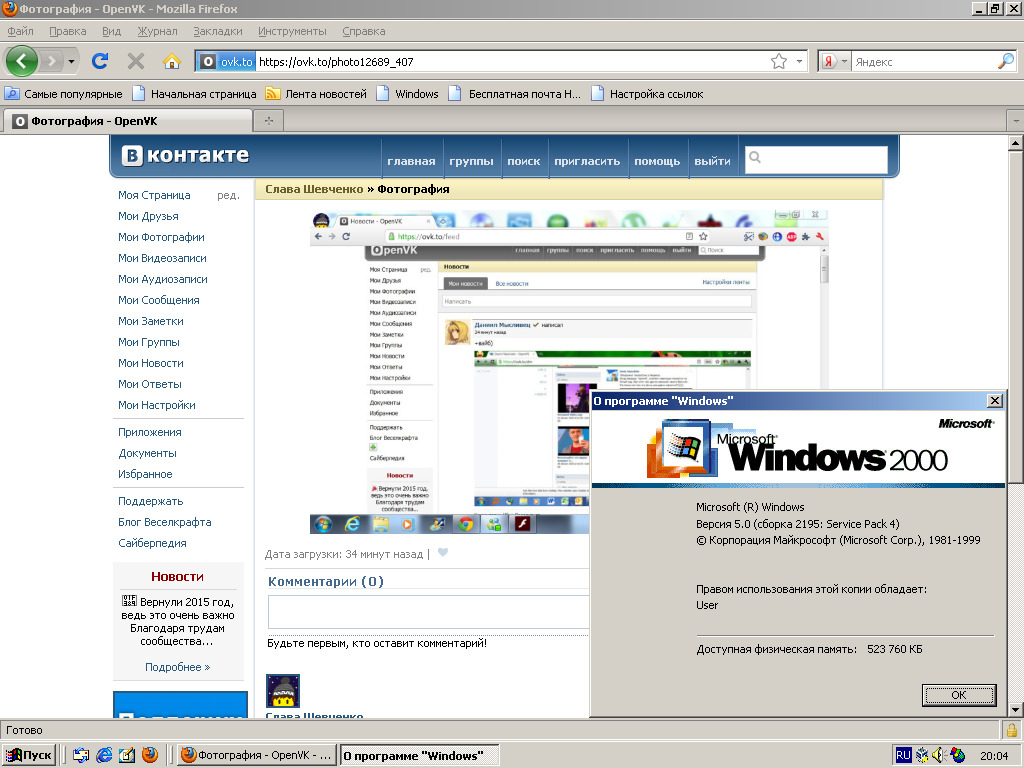Open группы in site header
Viewport: 1024px width, 768px height.
point(471,161)
